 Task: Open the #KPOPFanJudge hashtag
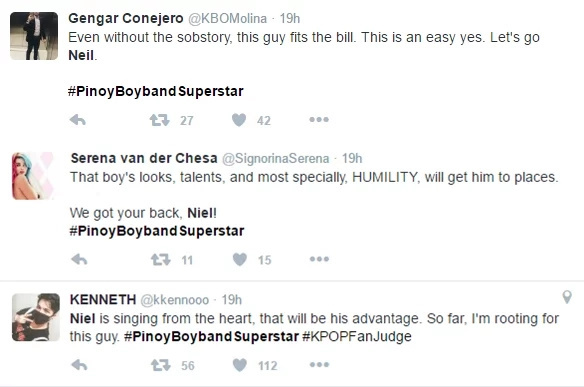(x=357, y=336)
